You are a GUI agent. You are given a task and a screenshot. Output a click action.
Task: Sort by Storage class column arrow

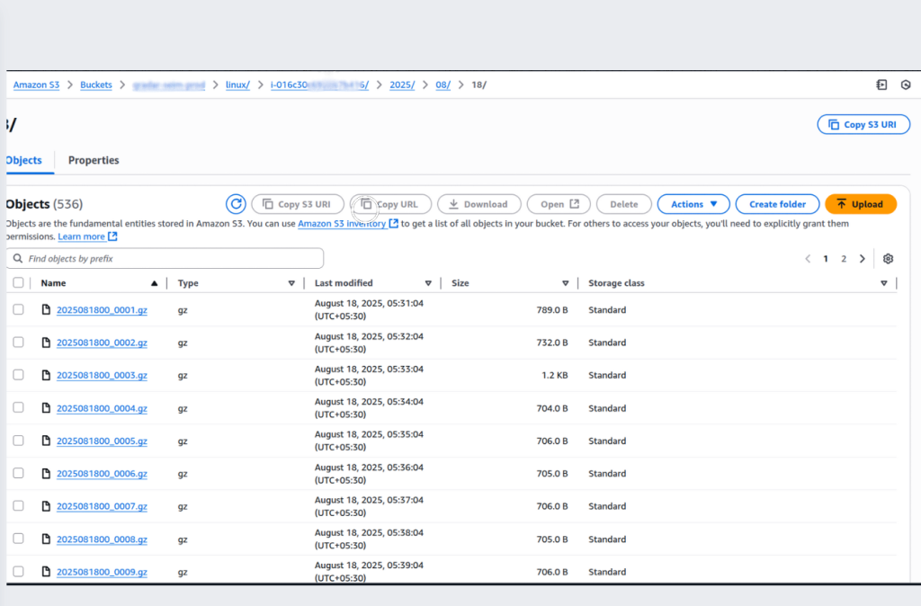[x=883, y=283]
